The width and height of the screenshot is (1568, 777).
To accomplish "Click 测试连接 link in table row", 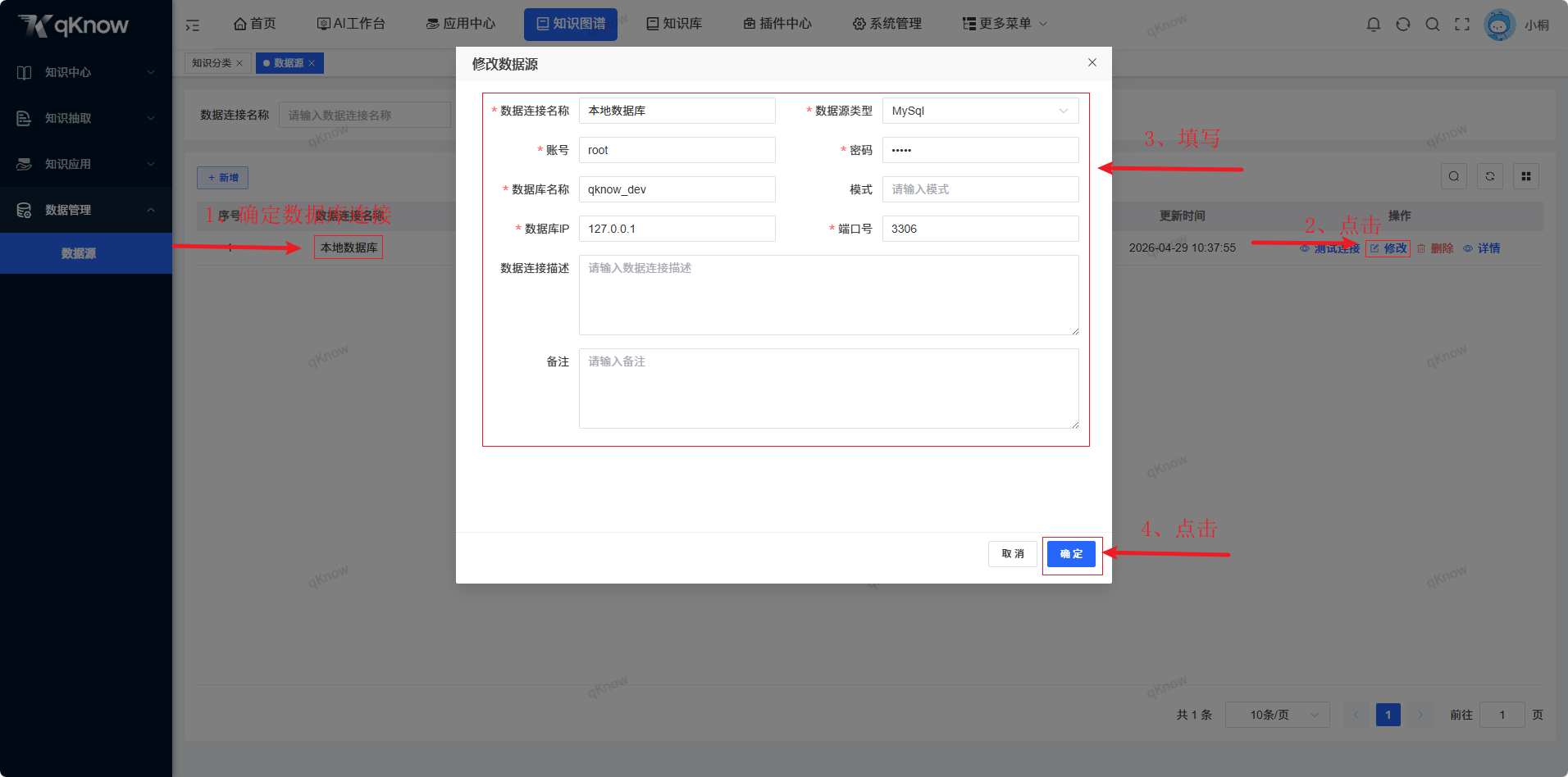I will (1329, 248).
